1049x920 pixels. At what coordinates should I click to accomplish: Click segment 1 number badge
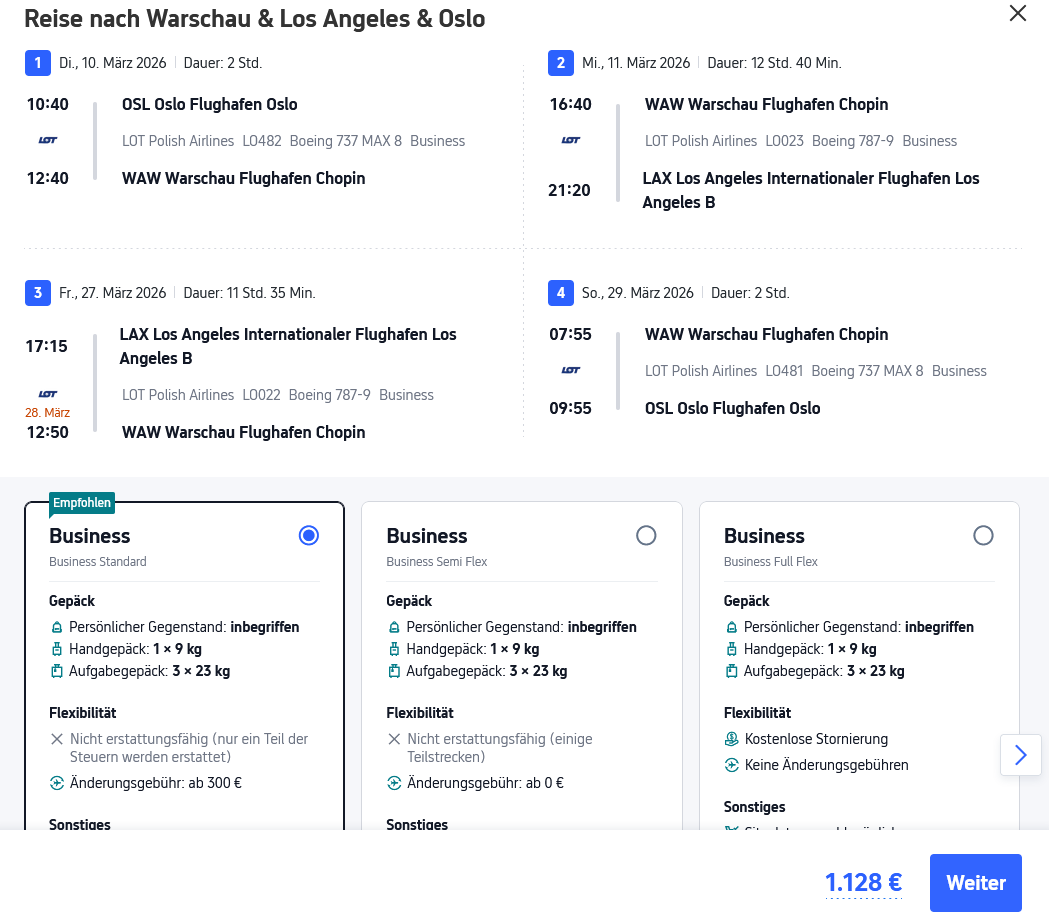pyautogui.click(x=37, y=63)
